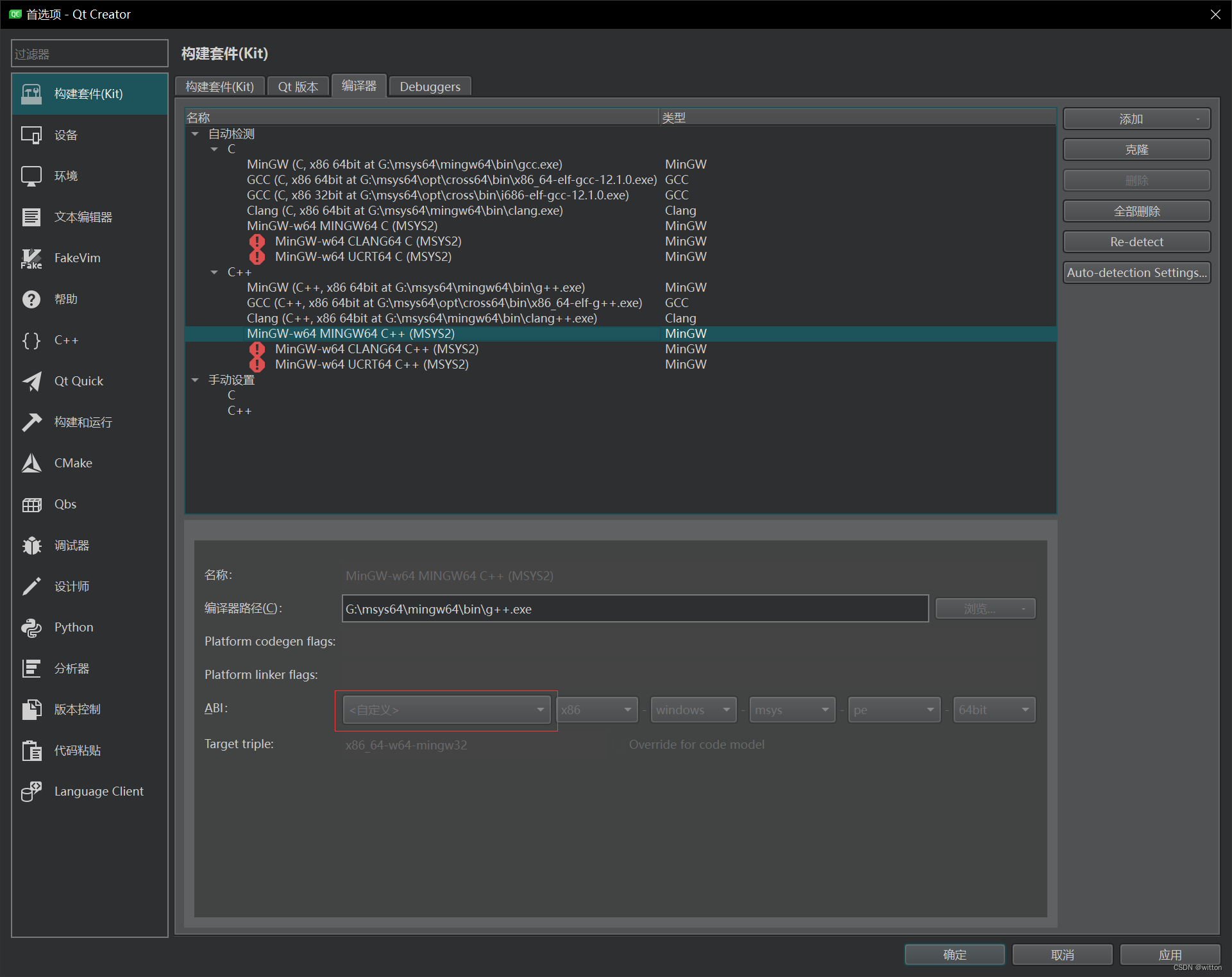Collapse the C++ compilers group
This screenshot has width=1232, height=977.
click(214, 272)
